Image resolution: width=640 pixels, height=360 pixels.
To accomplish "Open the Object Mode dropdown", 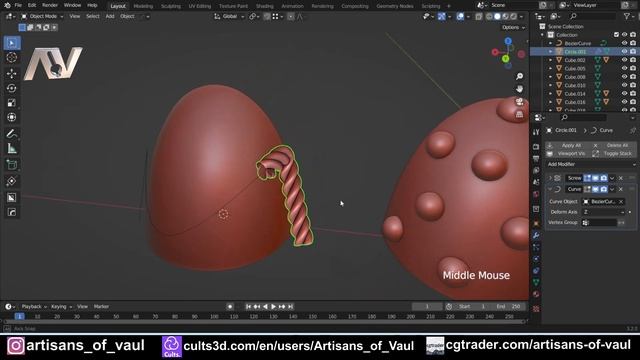I will point(42,16).
